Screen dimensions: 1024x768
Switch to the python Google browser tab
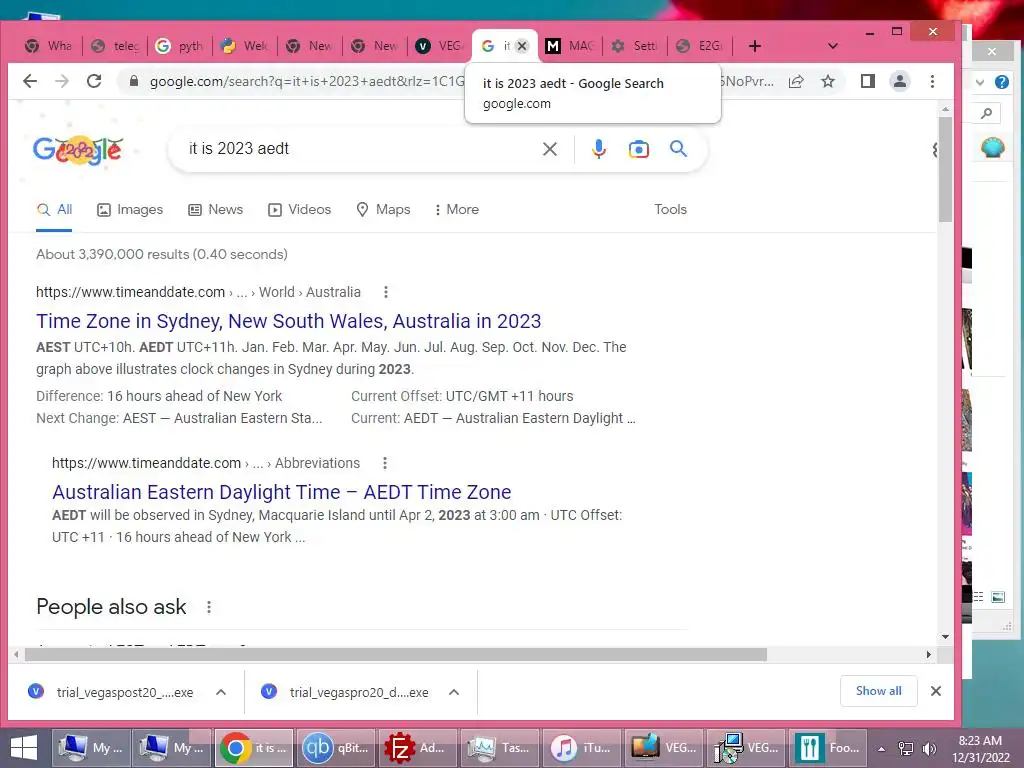click(180, 46)
